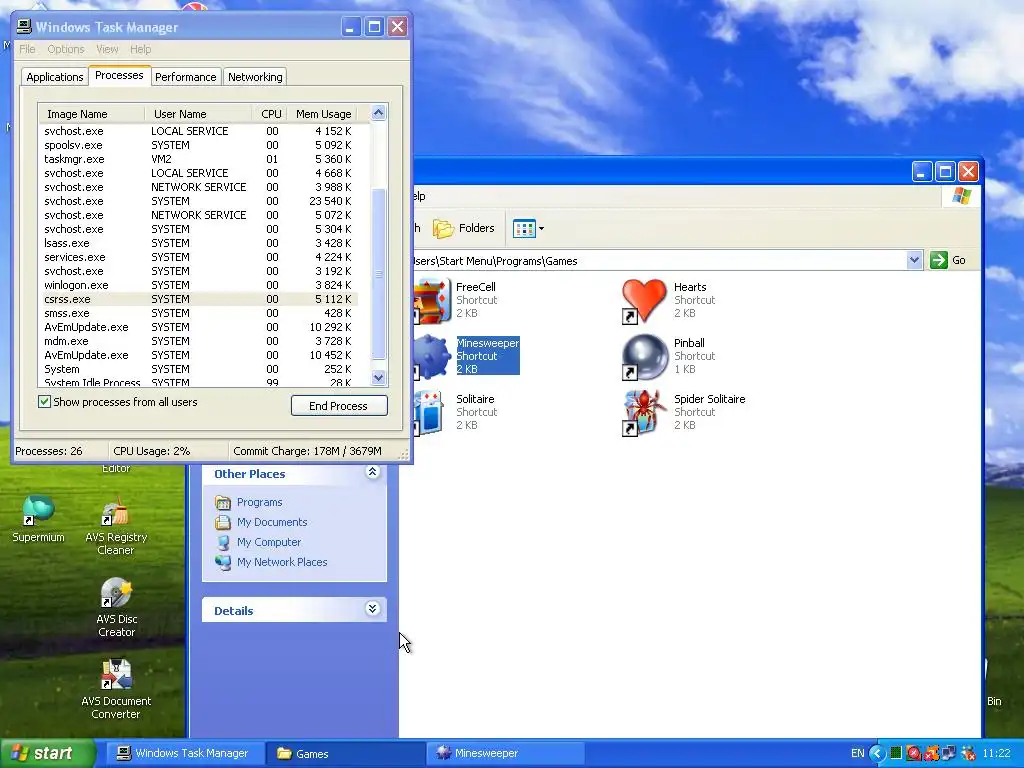Select the winlogon.exe process row
Image resolution: width=1024 pixels, height=768 pixels.
pyautogui.click(x=198, y=285)
